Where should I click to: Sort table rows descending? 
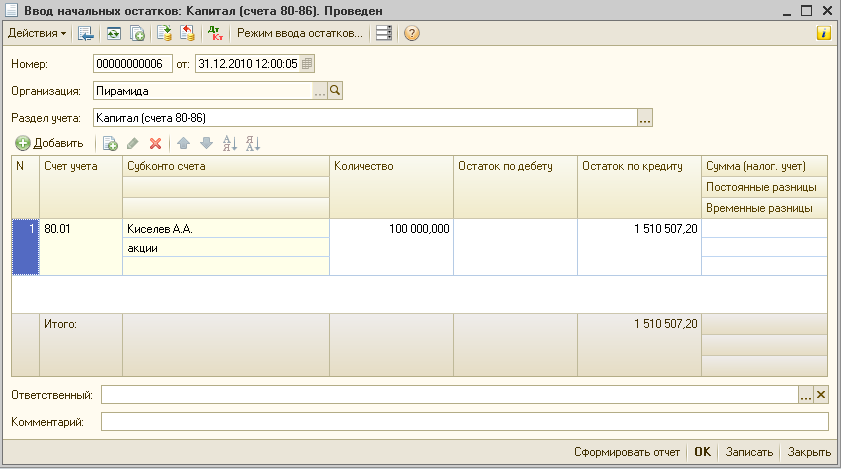point(252,144)
